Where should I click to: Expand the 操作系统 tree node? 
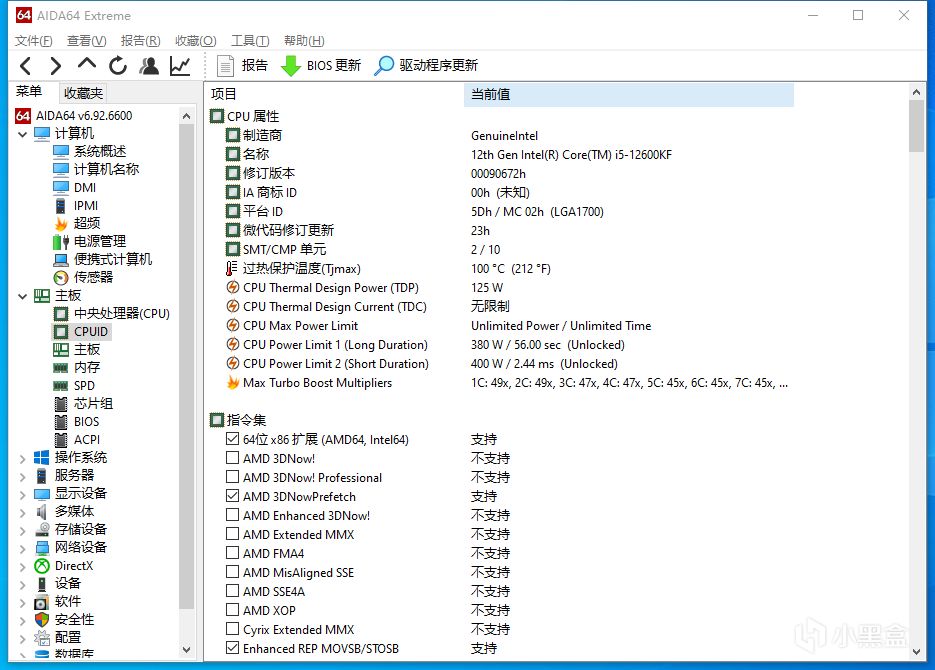[x=23, y=458]
